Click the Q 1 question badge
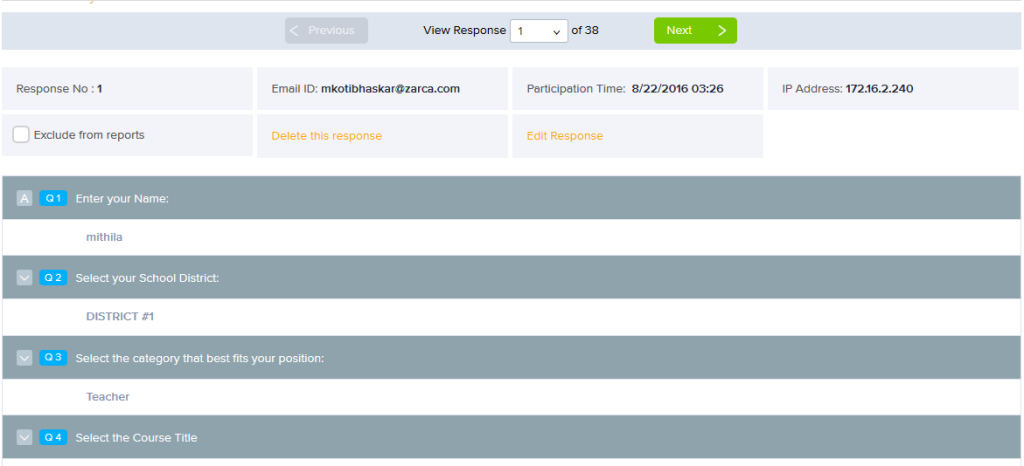Viewport: 1024px width, 466px height. (x=53, y=198)
